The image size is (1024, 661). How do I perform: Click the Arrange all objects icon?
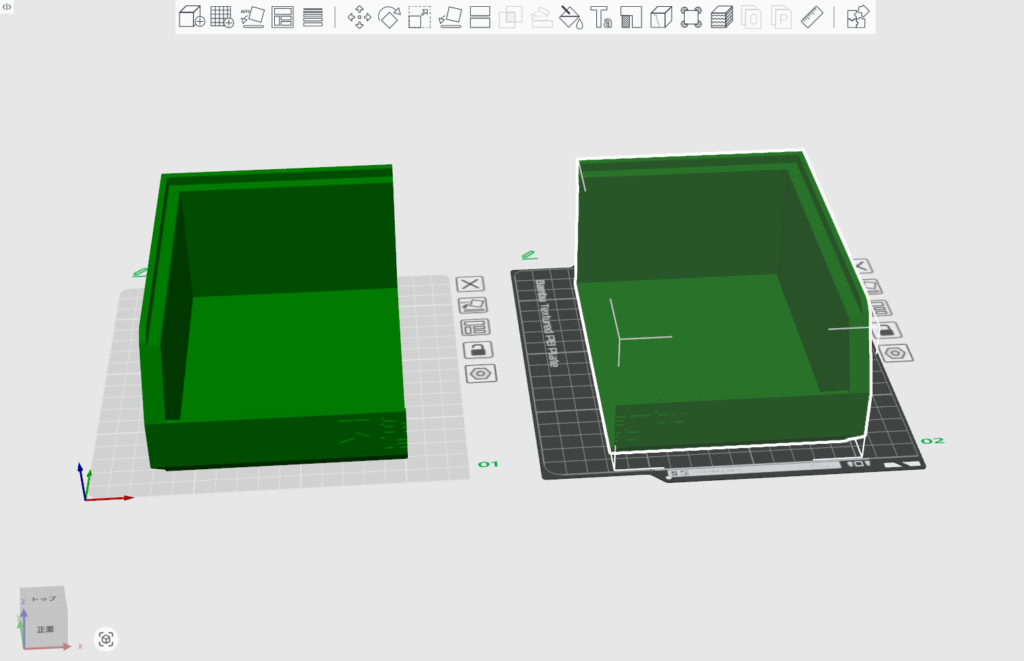coord(283,17)
